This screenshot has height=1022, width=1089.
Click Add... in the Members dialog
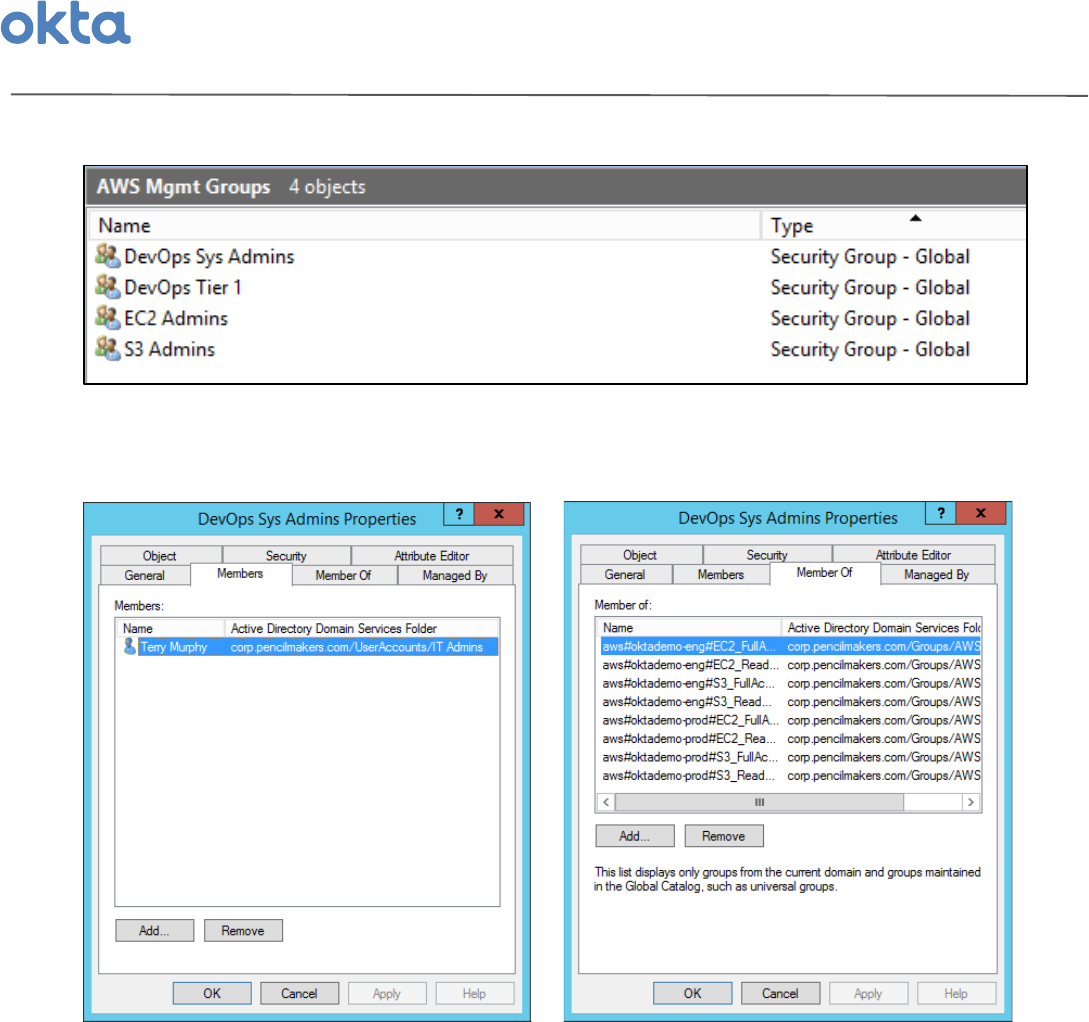click(x=154, y=931)
